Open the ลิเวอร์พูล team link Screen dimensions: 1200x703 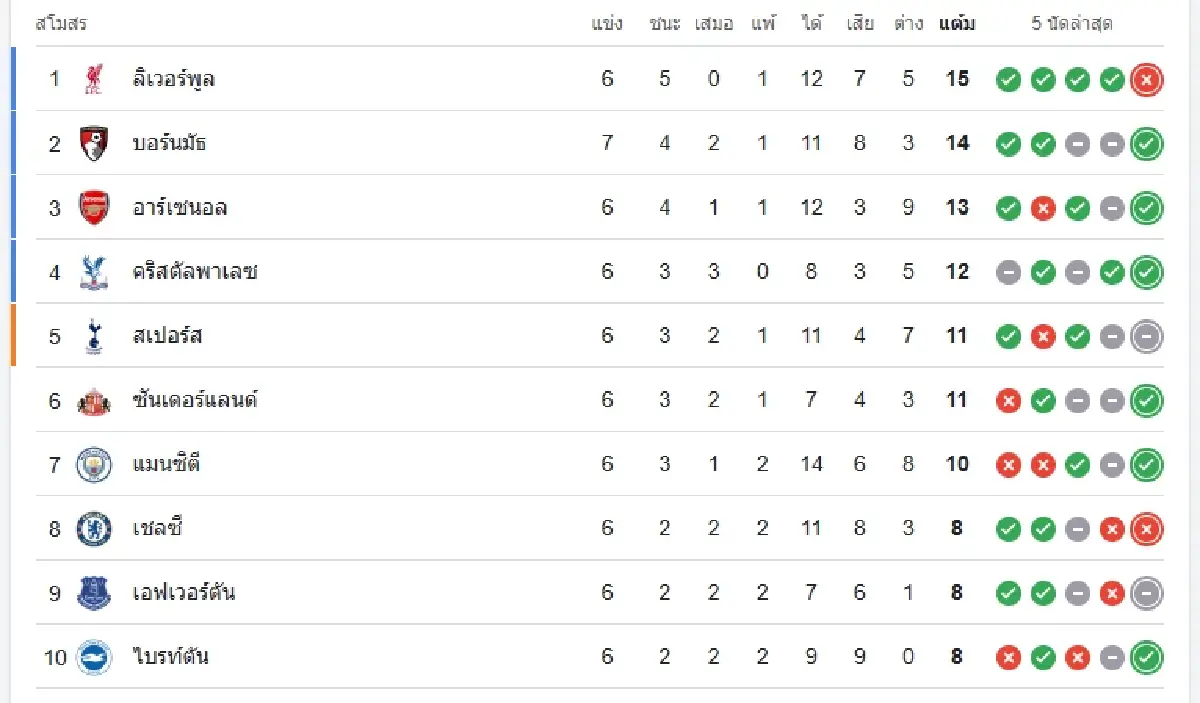174,79
